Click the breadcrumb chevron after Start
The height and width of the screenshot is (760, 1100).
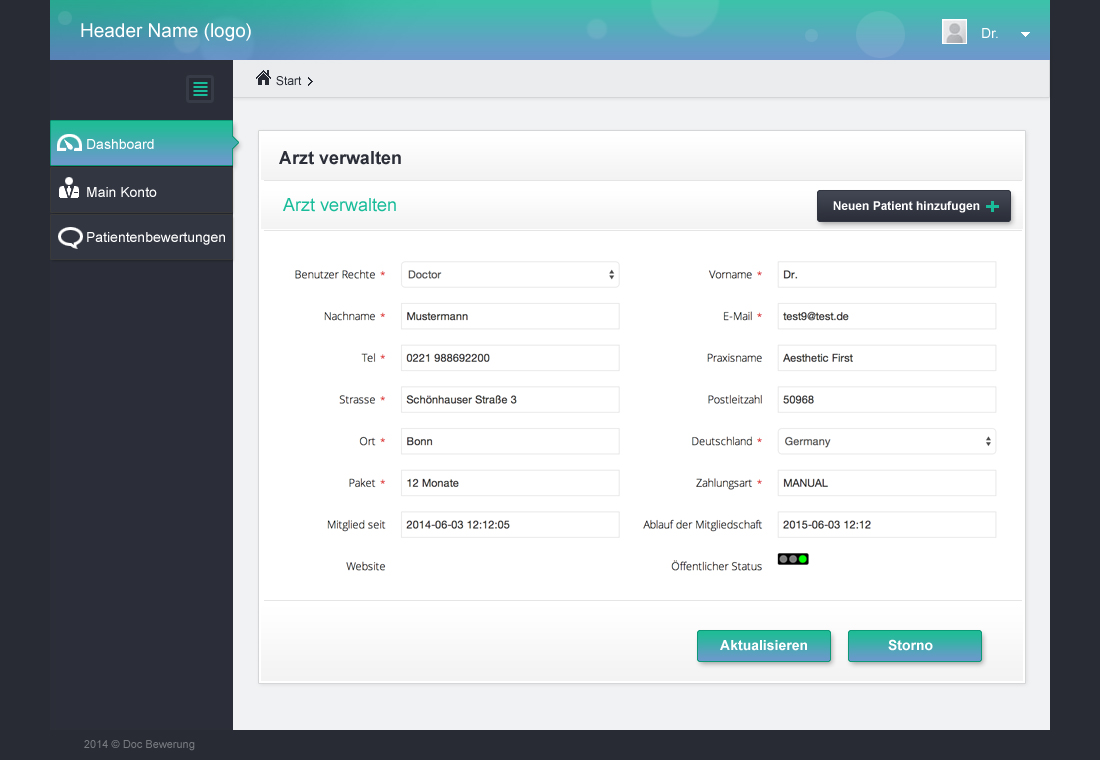(x=310, y=81)
